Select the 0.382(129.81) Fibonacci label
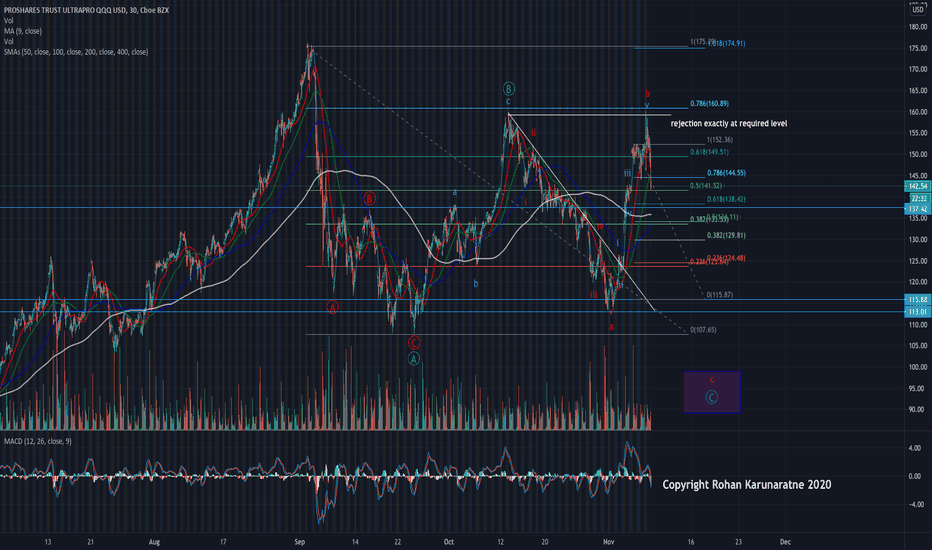The height and width of the screenshot is (550, 932). tap(726, 235)
